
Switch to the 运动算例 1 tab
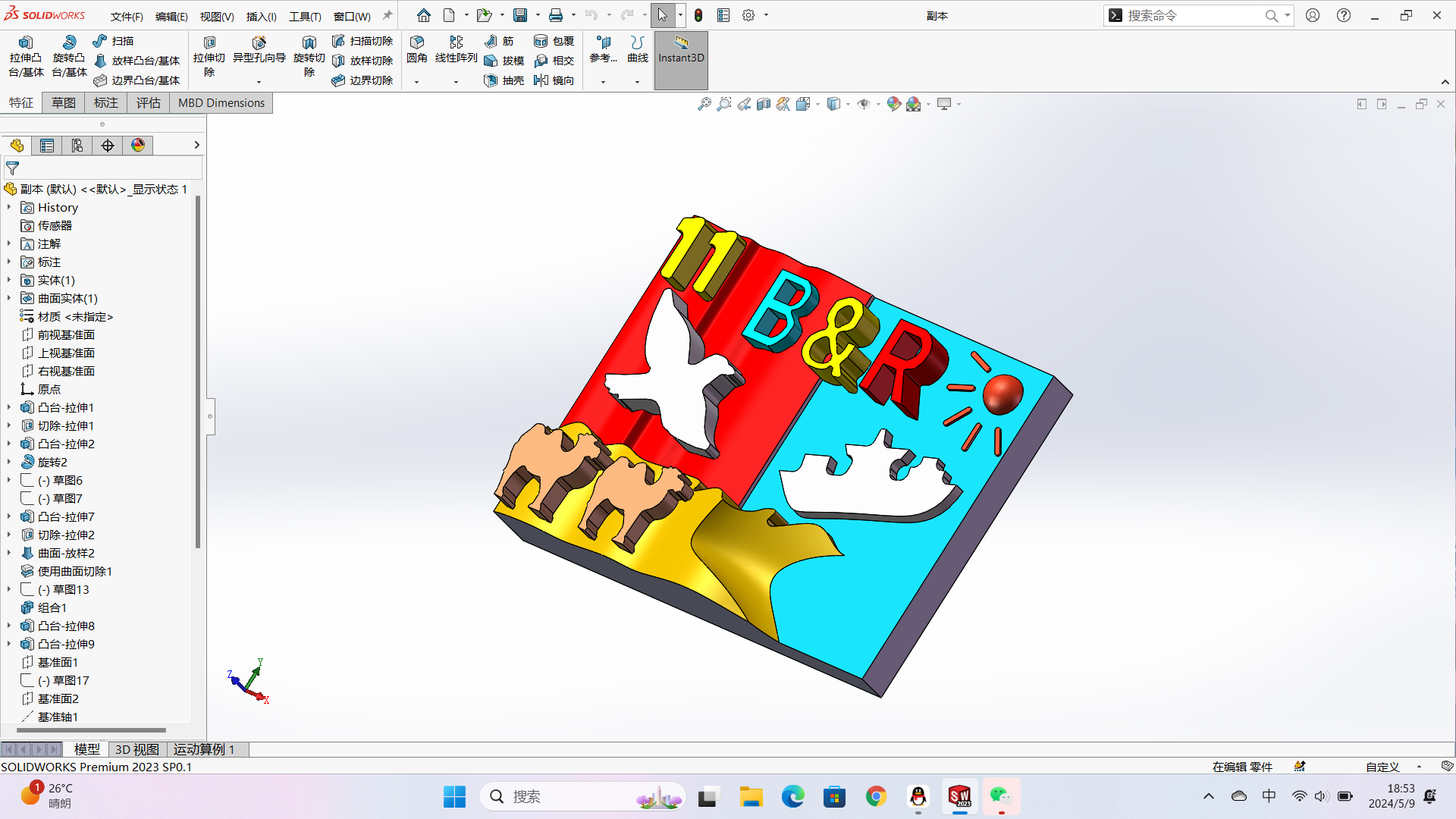coord(204,749)
